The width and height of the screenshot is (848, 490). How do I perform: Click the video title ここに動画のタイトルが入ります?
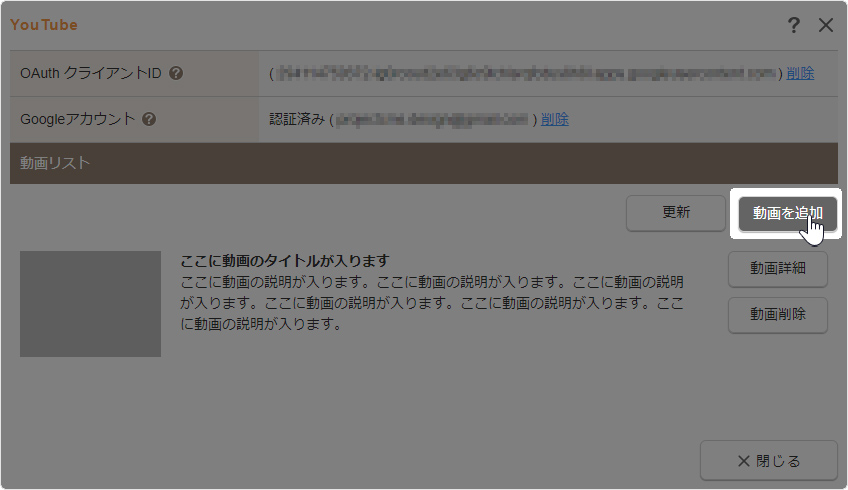284,261
